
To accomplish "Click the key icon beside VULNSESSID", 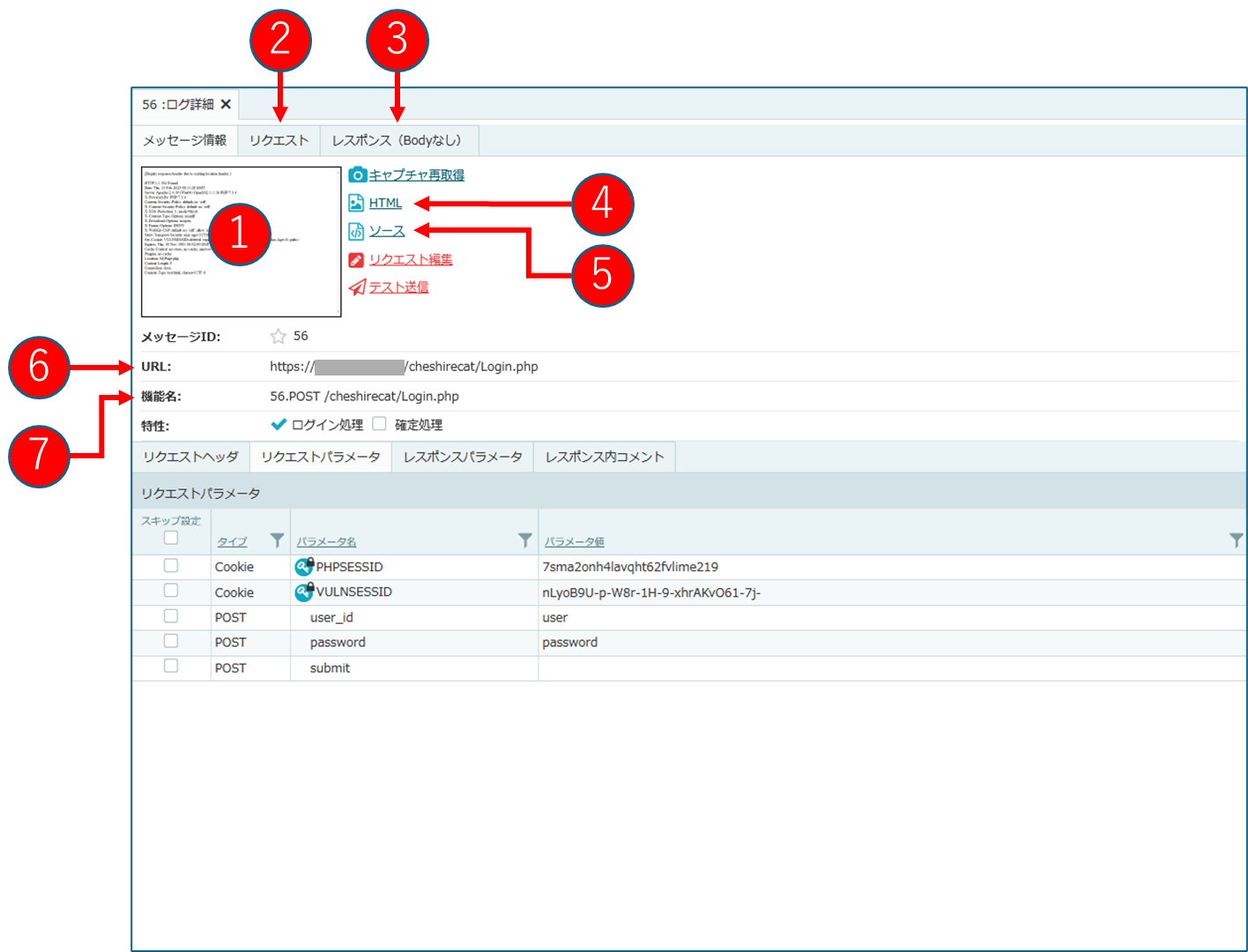I will pyautogui.click(x=304, y=591).
